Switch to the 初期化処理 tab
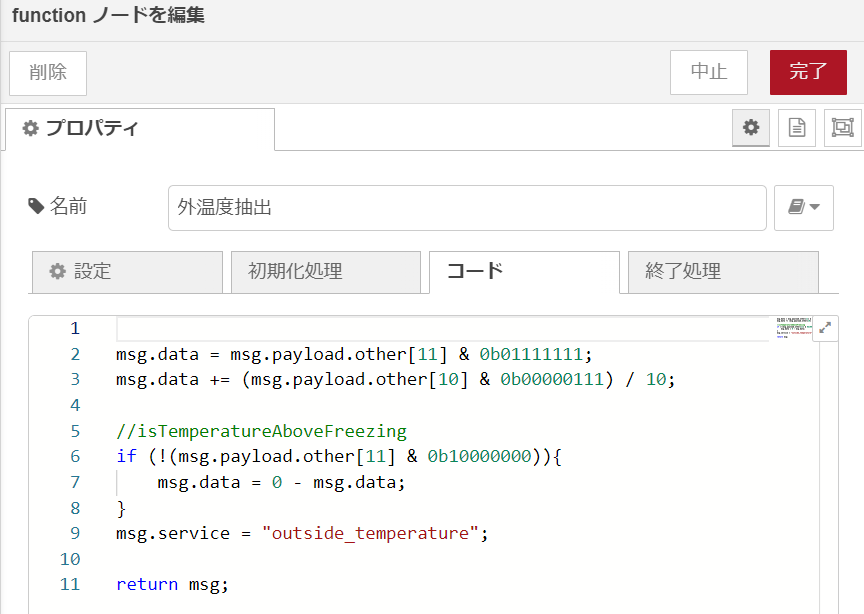The height and width of the screenshot is (614, 864). tap(325, 272)
